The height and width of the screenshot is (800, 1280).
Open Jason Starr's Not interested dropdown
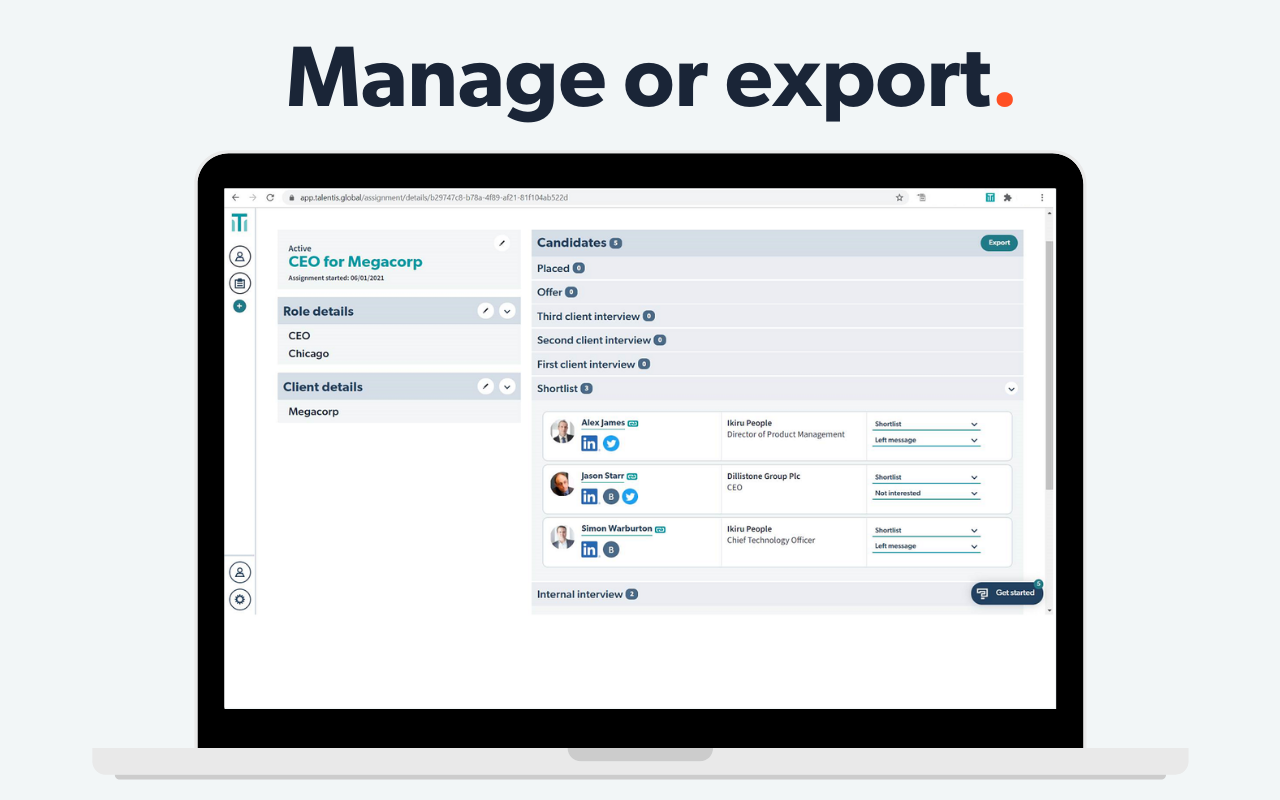pyautogui.click(x=926, y=493)
